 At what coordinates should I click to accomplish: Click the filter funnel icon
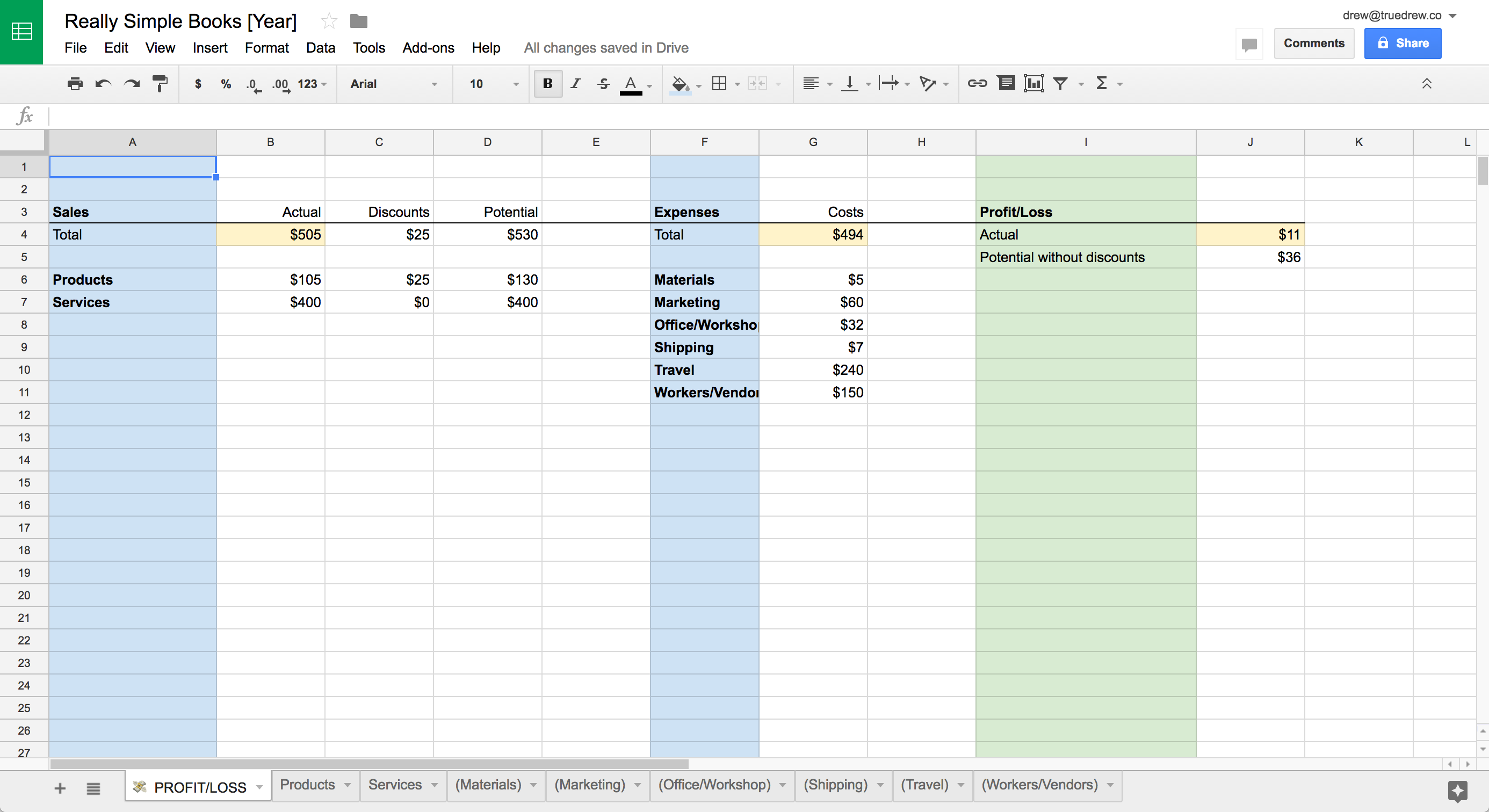point(1060,84)
